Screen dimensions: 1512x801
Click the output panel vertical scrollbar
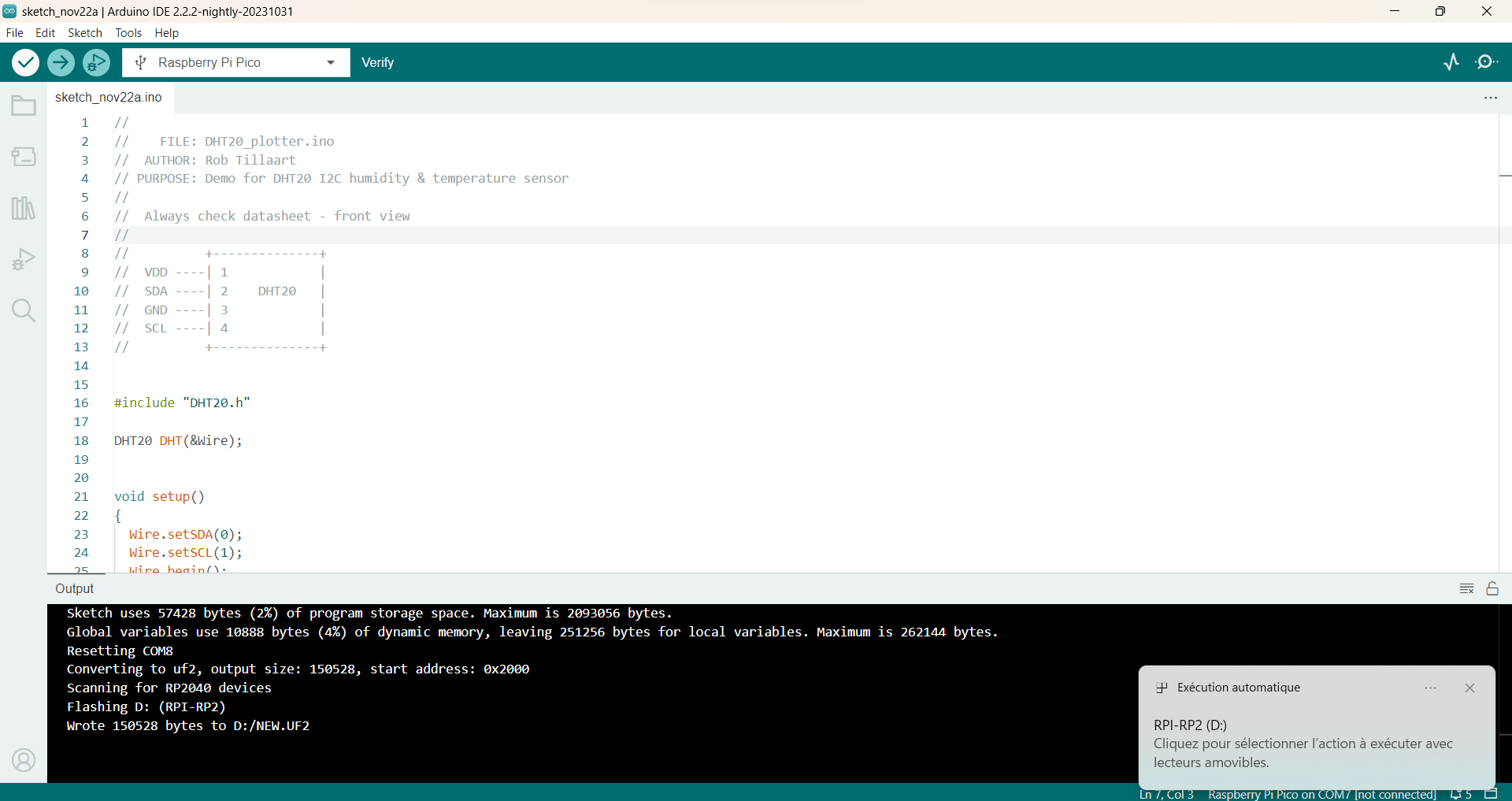[1505, 693]
